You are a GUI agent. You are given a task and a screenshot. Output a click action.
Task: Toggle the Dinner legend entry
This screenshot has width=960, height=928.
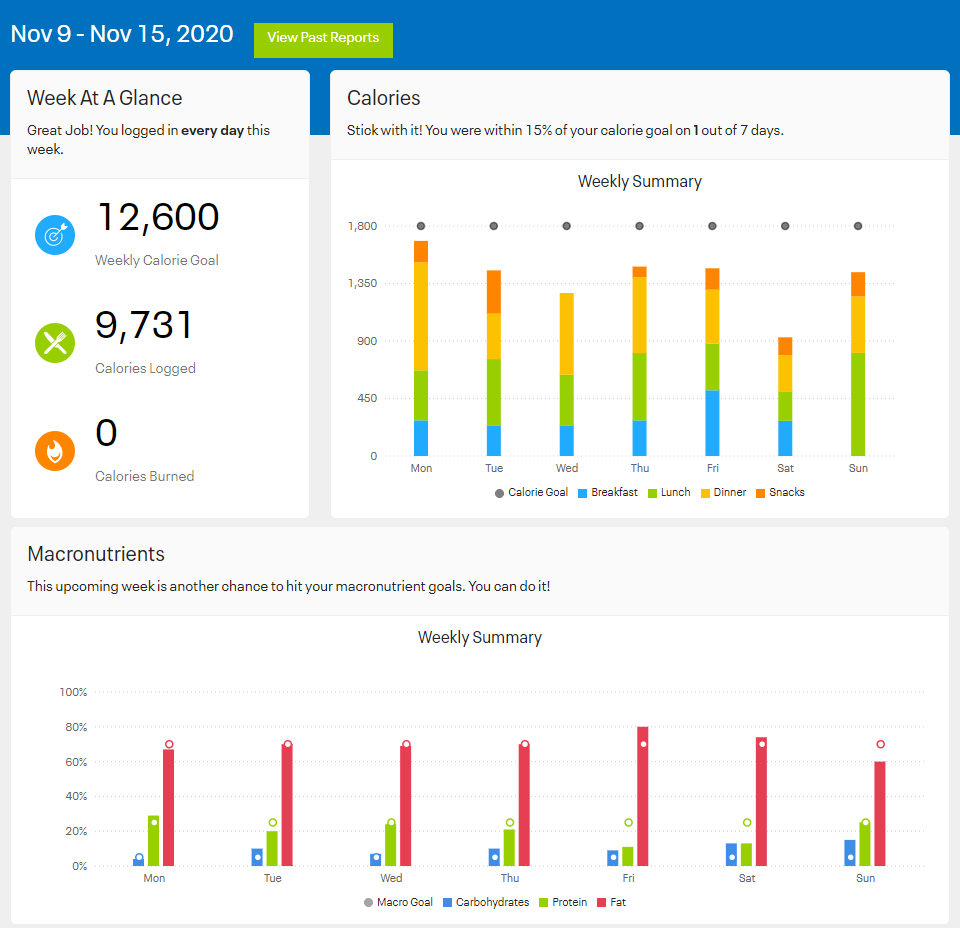point(723,493)
